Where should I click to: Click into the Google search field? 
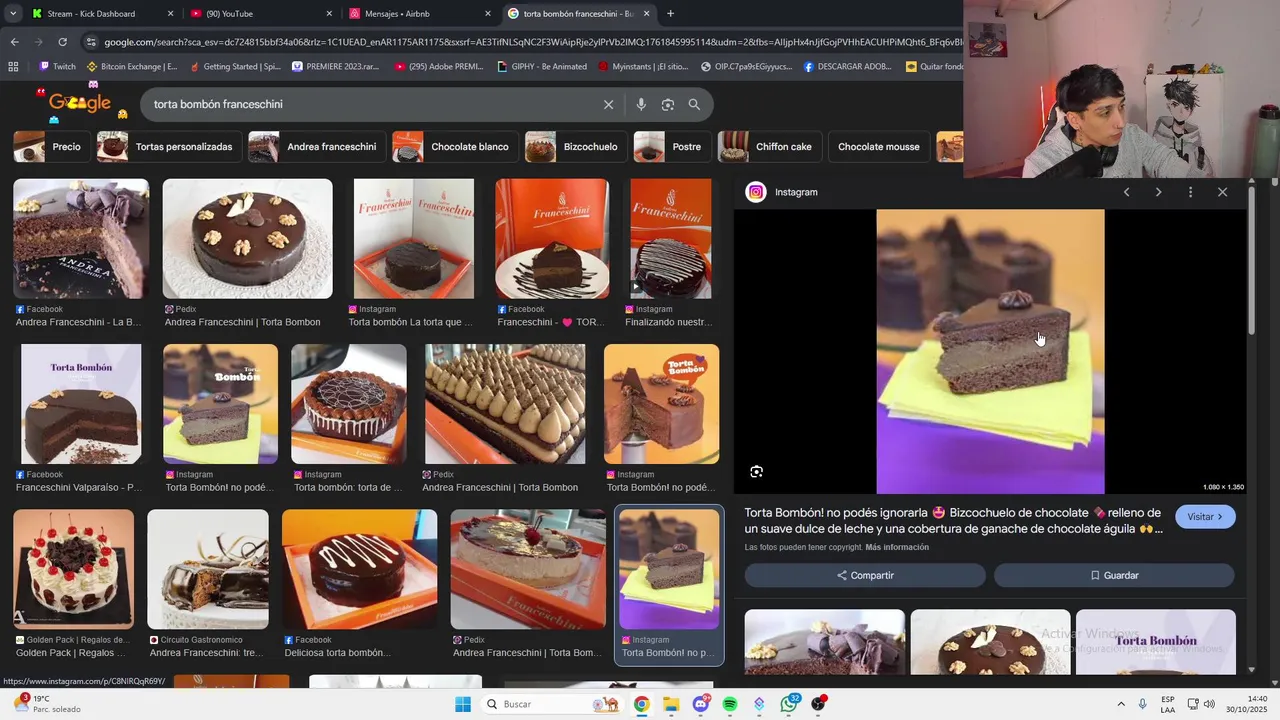[370, 104]
